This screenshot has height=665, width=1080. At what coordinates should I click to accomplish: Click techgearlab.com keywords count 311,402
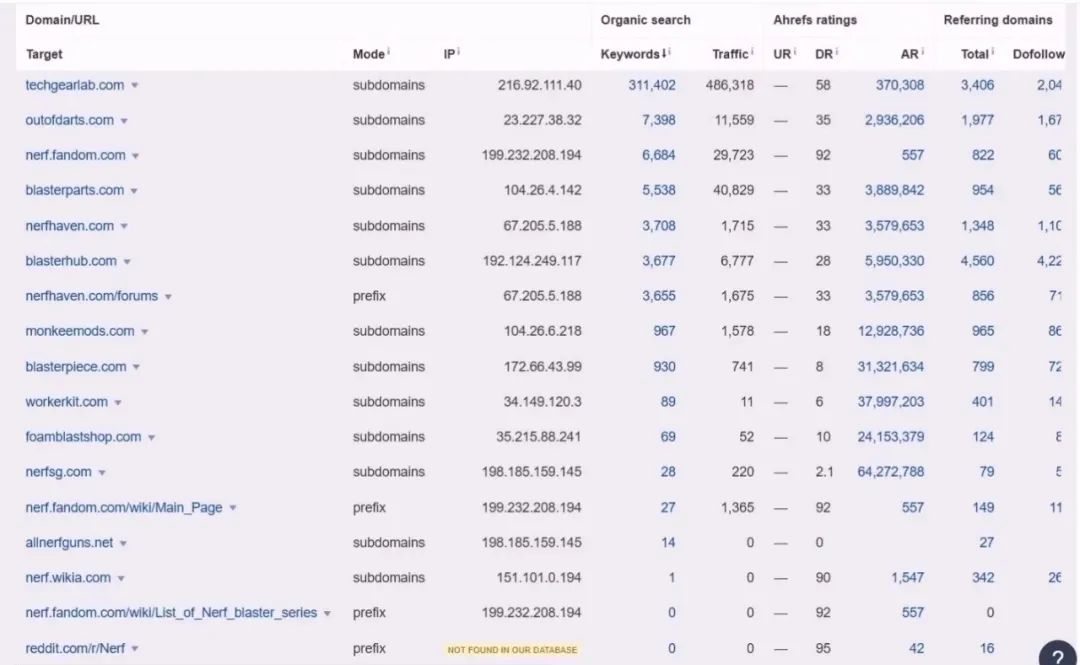(x=651, y=85)
